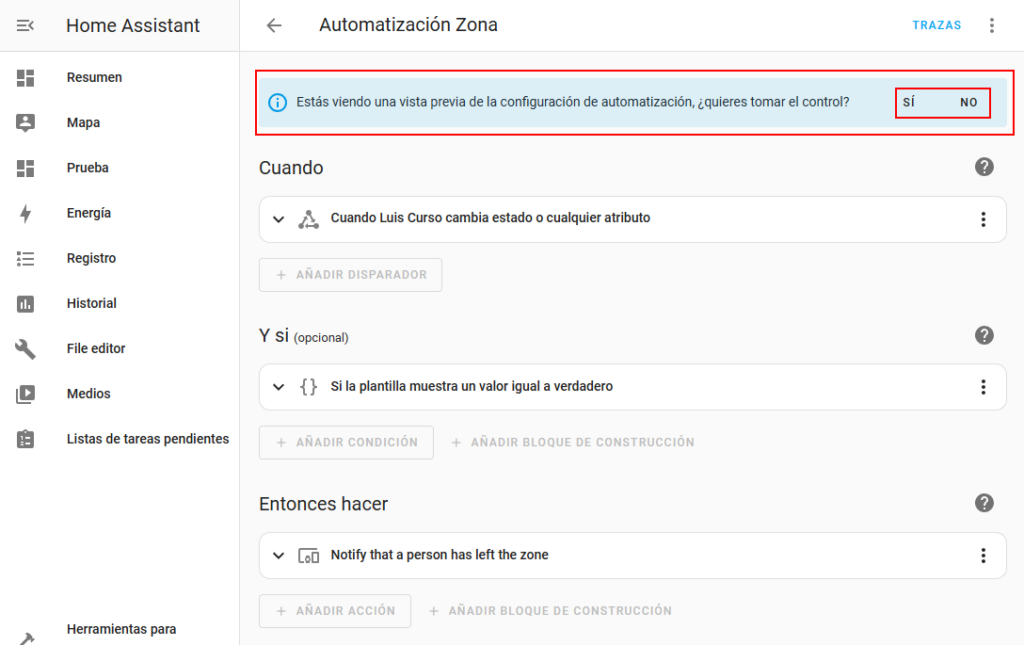Expand the Notify person left zone action

(279, 555)
